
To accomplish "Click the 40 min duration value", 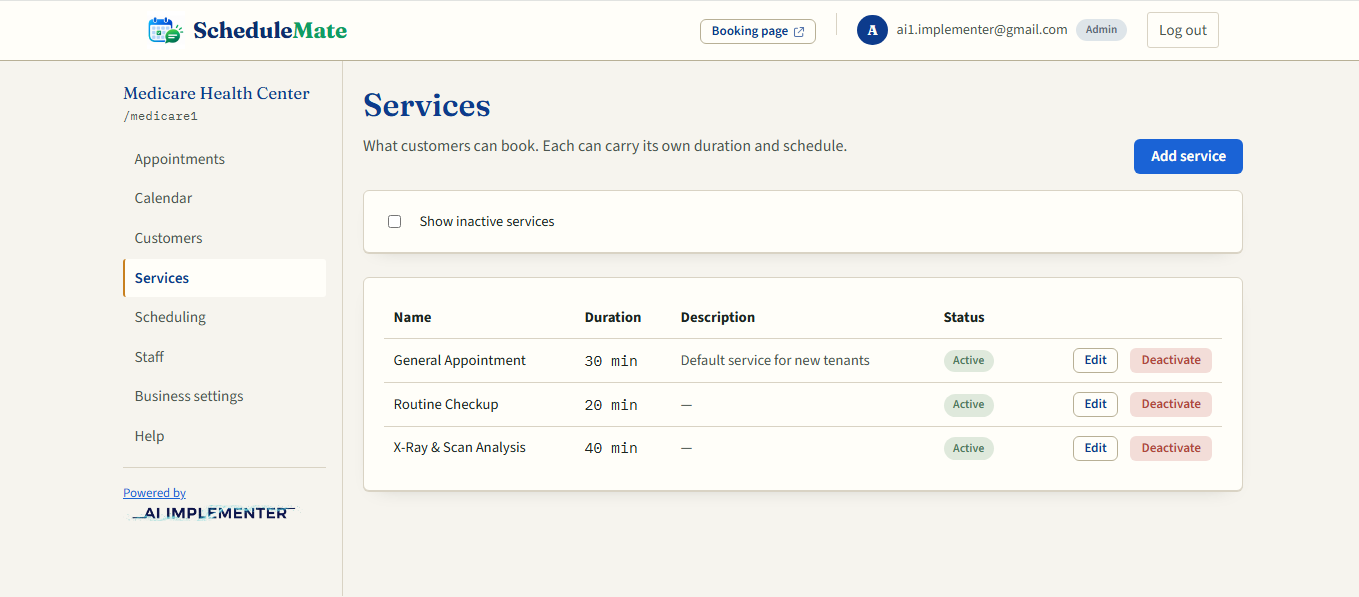I will point(611,449).
